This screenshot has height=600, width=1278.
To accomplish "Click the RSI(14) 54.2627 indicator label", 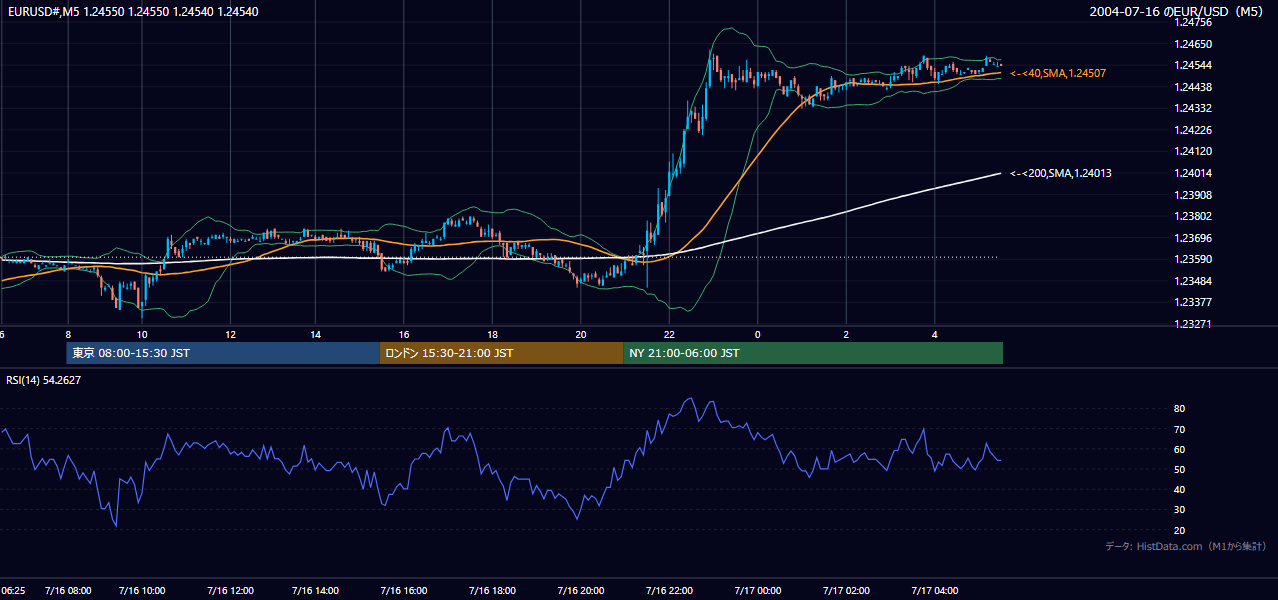I will tap(44, 380).
